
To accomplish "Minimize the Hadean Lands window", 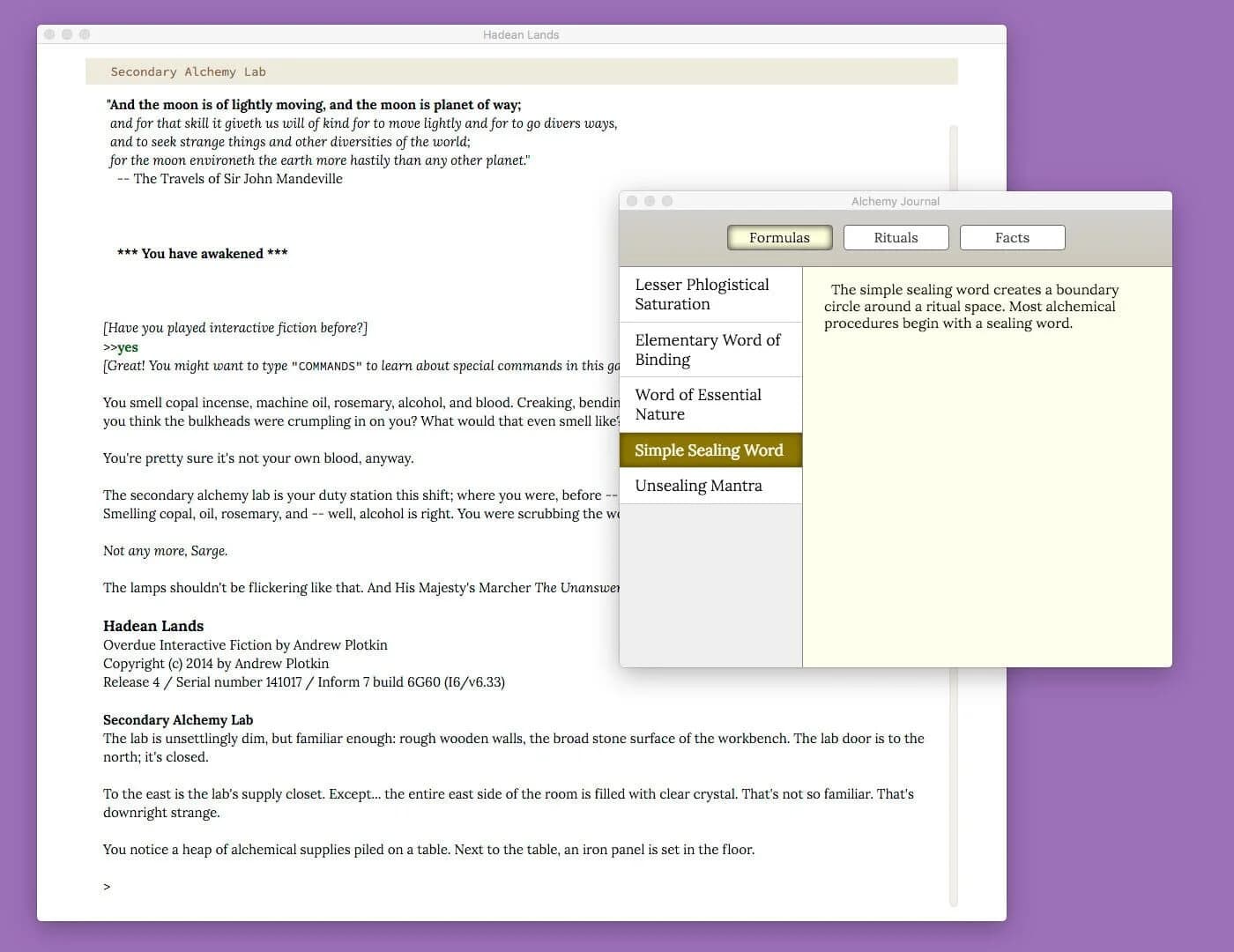I will click(x=66, y=34).
